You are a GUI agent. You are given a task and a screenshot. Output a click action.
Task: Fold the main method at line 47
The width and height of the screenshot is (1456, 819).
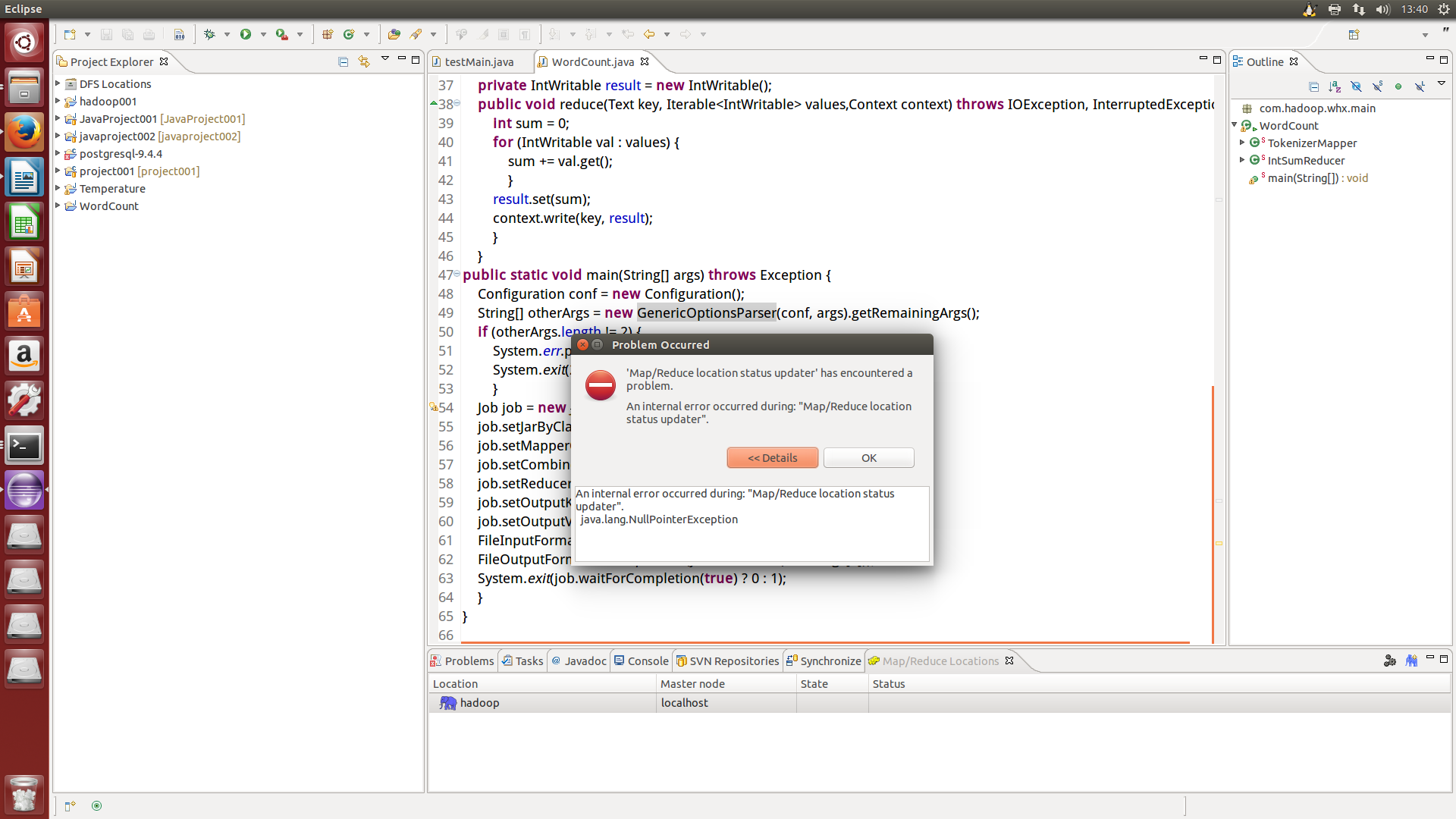pyautogui.click(x=457, y=275)
